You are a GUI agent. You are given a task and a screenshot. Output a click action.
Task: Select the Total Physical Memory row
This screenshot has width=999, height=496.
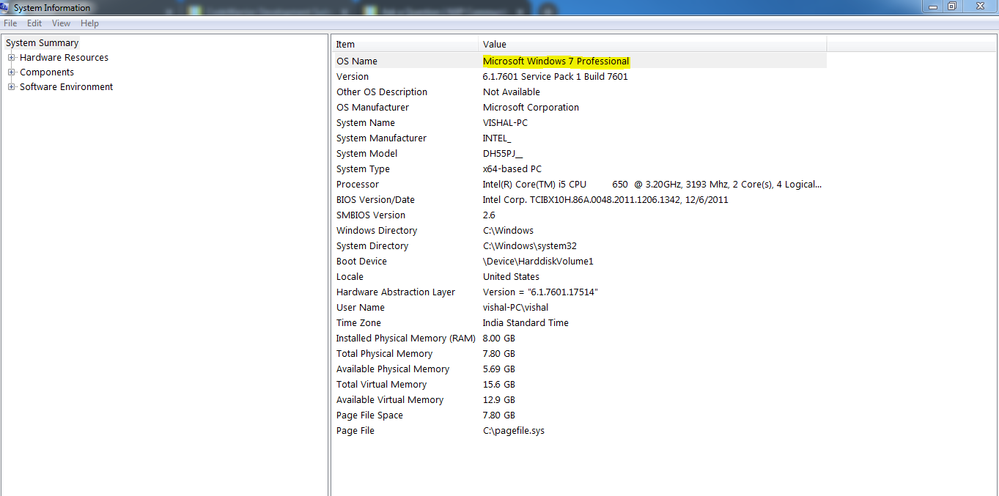tap(580, 353)
